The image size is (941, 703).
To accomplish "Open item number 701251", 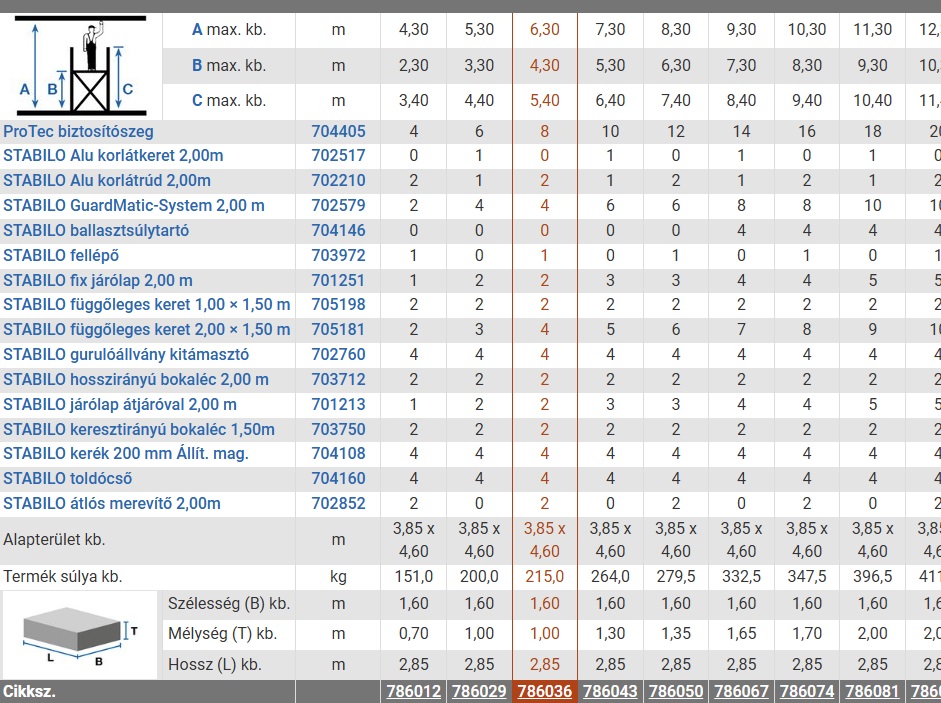I will click(338, 280).
